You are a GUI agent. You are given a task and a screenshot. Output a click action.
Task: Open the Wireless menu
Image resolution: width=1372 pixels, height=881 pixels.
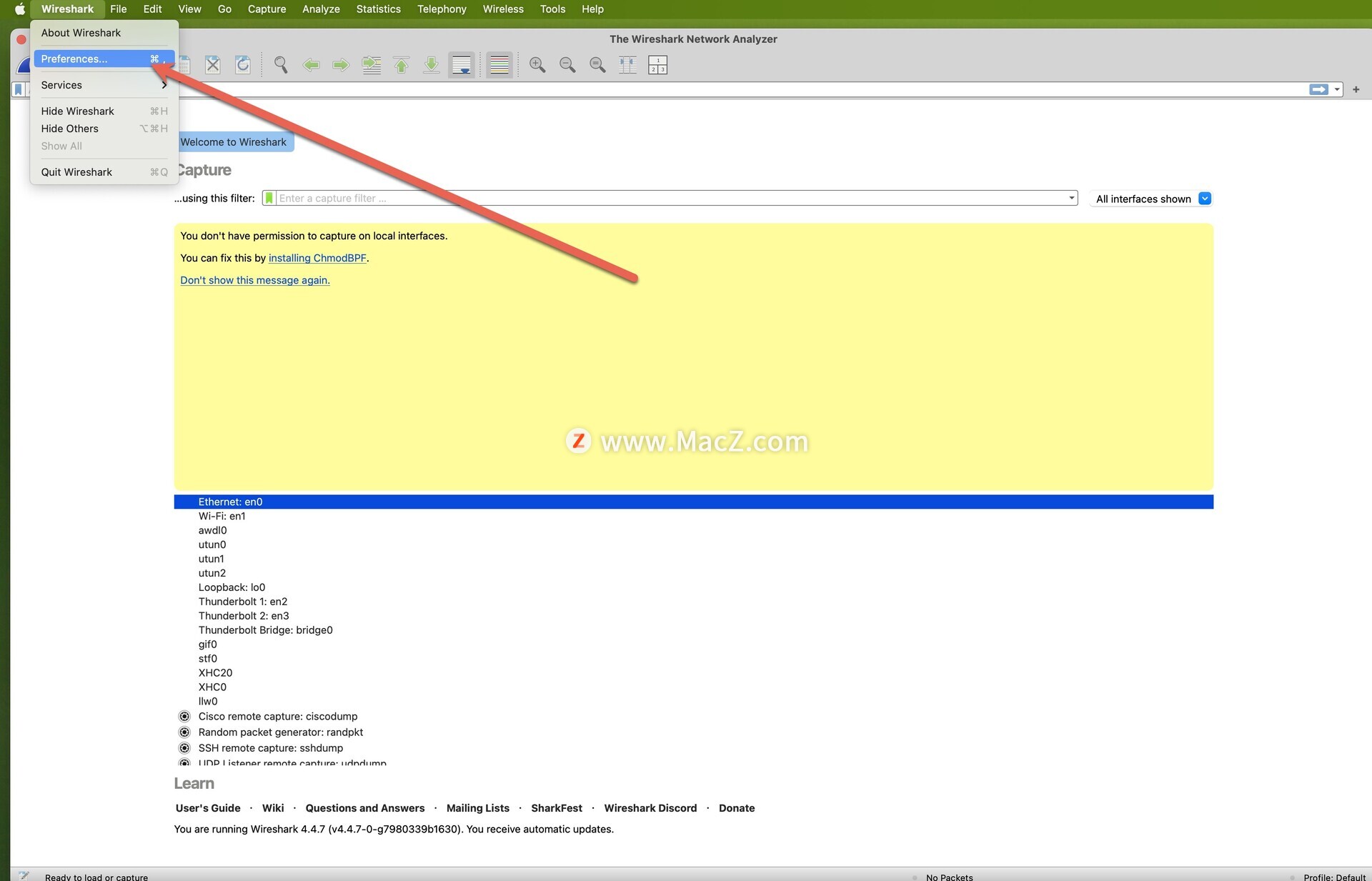[x=503, y=9]
